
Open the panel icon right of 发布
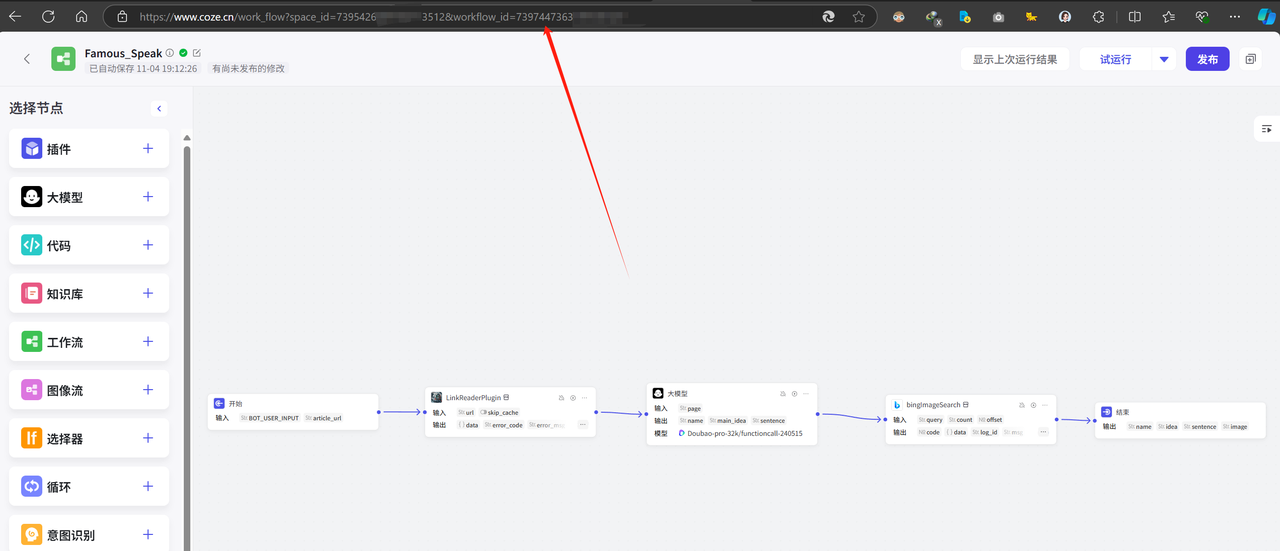pos(1250,59)
